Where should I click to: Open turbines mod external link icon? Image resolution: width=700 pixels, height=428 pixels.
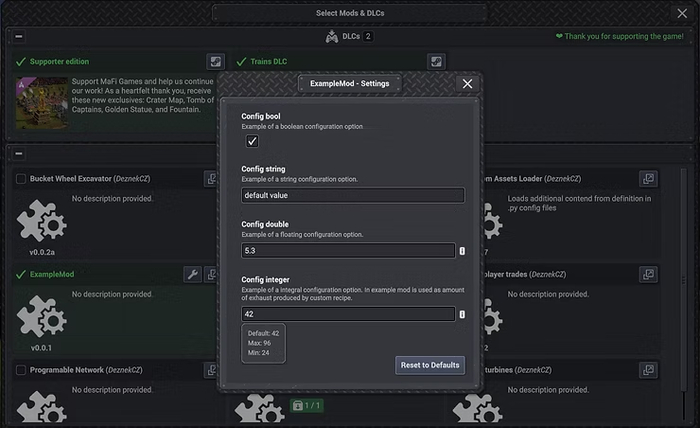pos(649,369)
